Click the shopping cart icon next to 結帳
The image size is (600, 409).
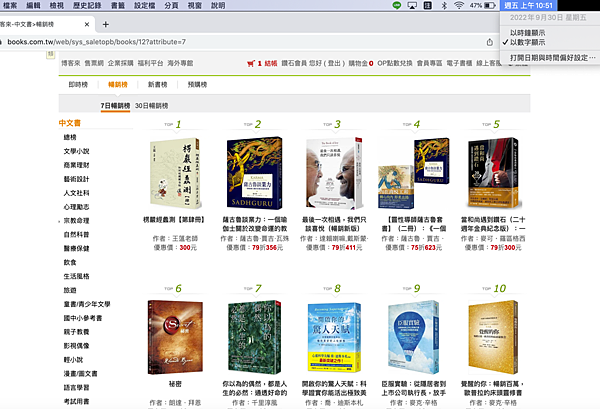(251, 64)
